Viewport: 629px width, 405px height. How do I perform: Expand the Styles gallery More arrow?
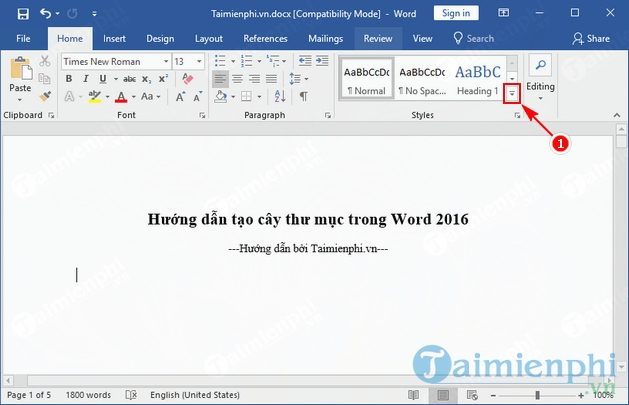click(x=512, y=93)
